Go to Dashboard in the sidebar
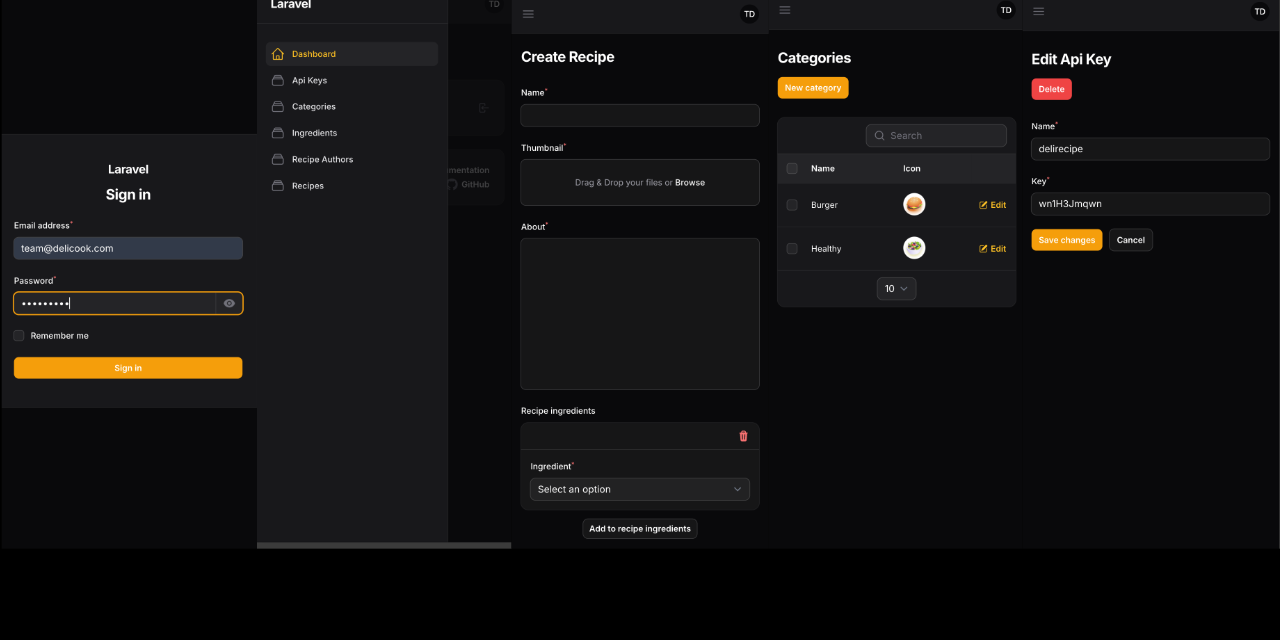Image resolution: width=1280 pixels, height=640 pixels. click(352, 54)
